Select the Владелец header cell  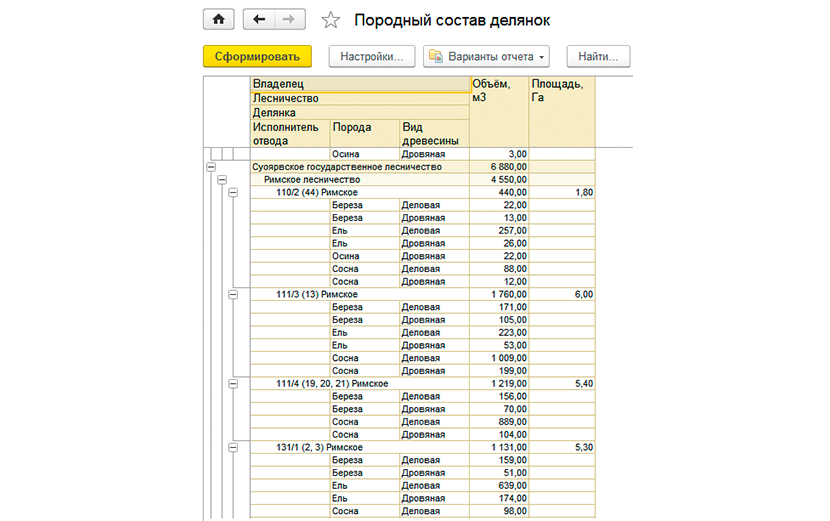360,84
